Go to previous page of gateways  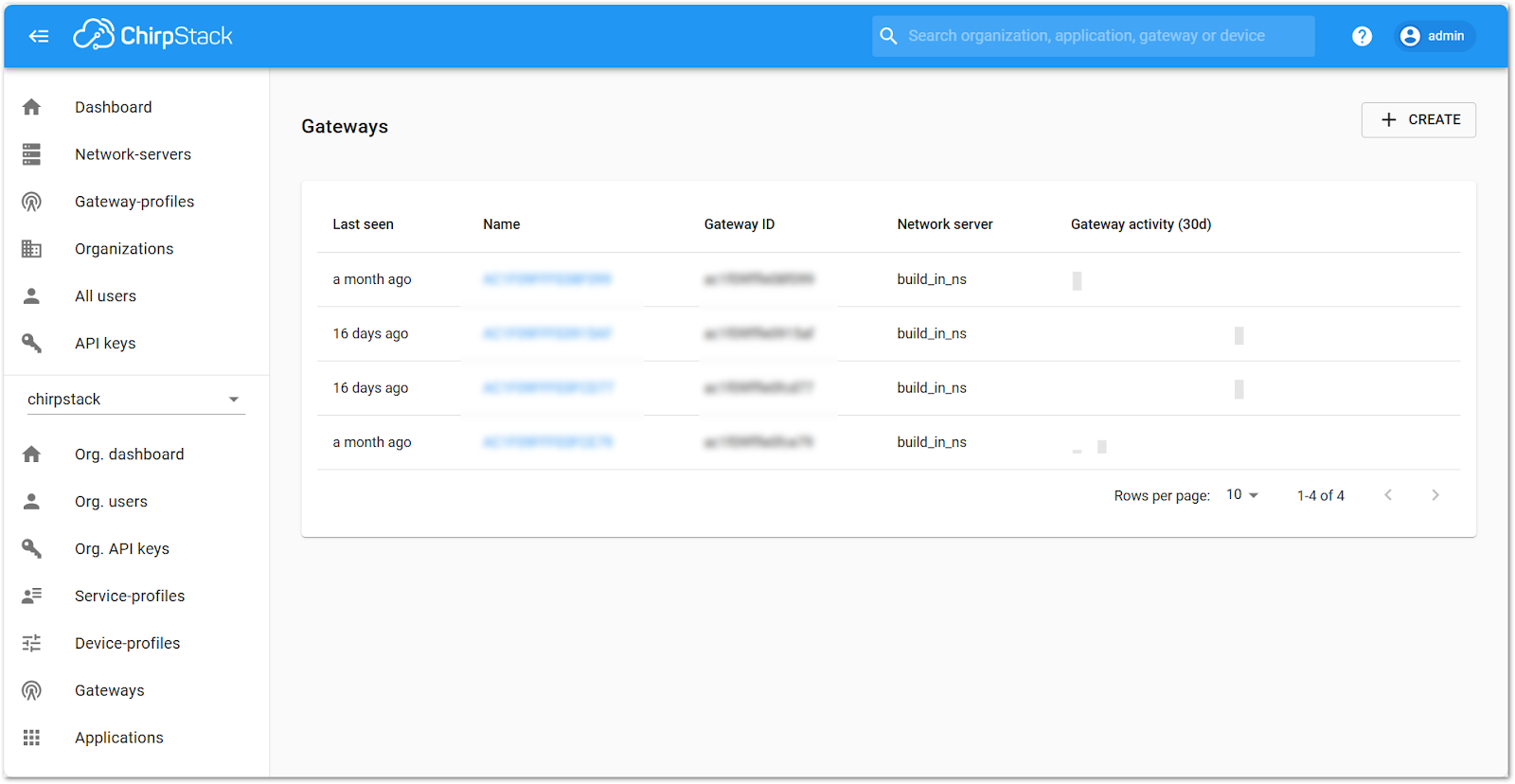coord(1388,495)
